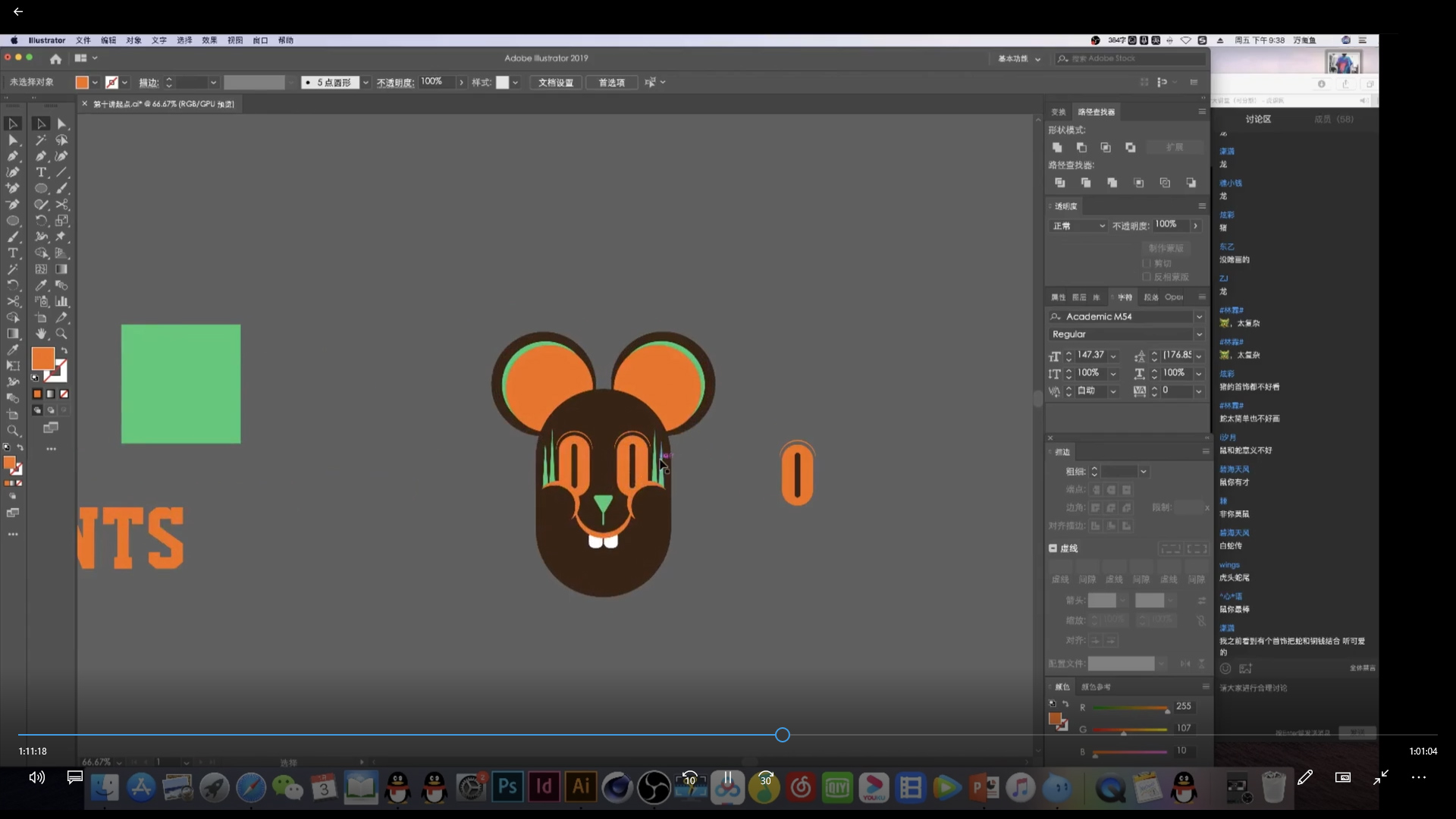This screenshot has width=1456, height=819.
Task: Click the Trim pathfinder icon
Action: coord(1086,183)
